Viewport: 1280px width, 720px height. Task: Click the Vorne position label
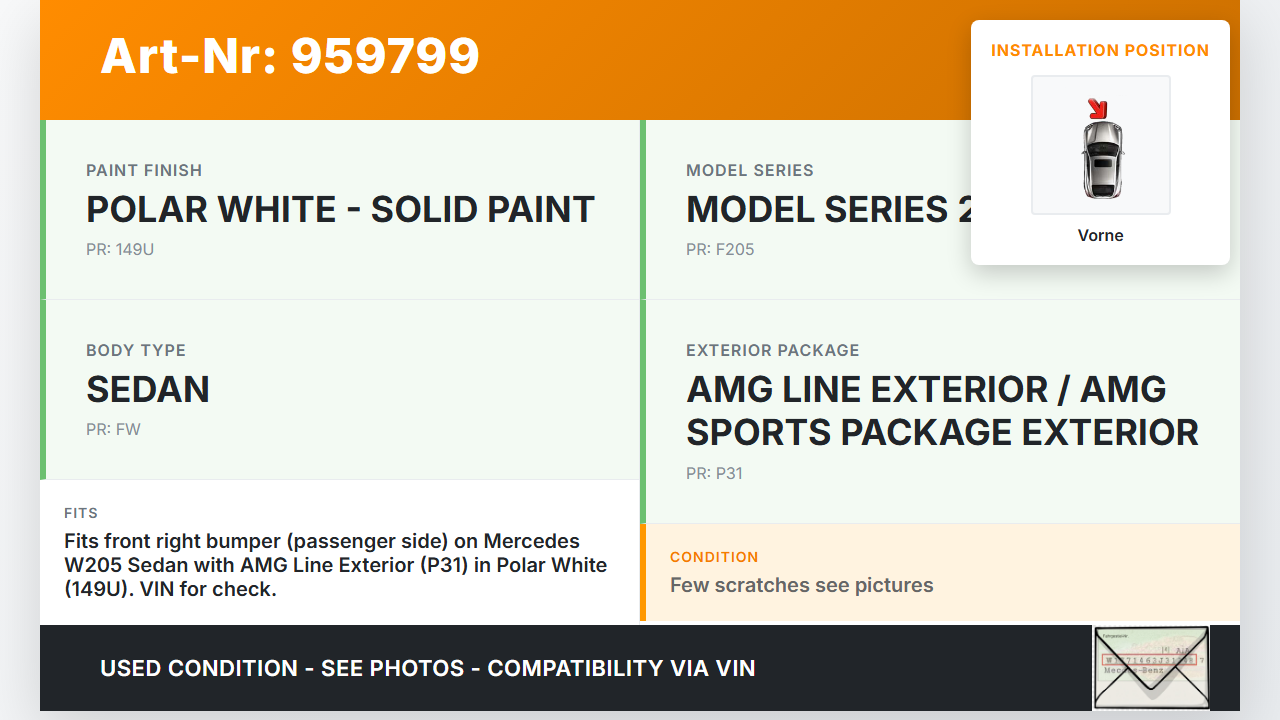[x=1100, y=236]
